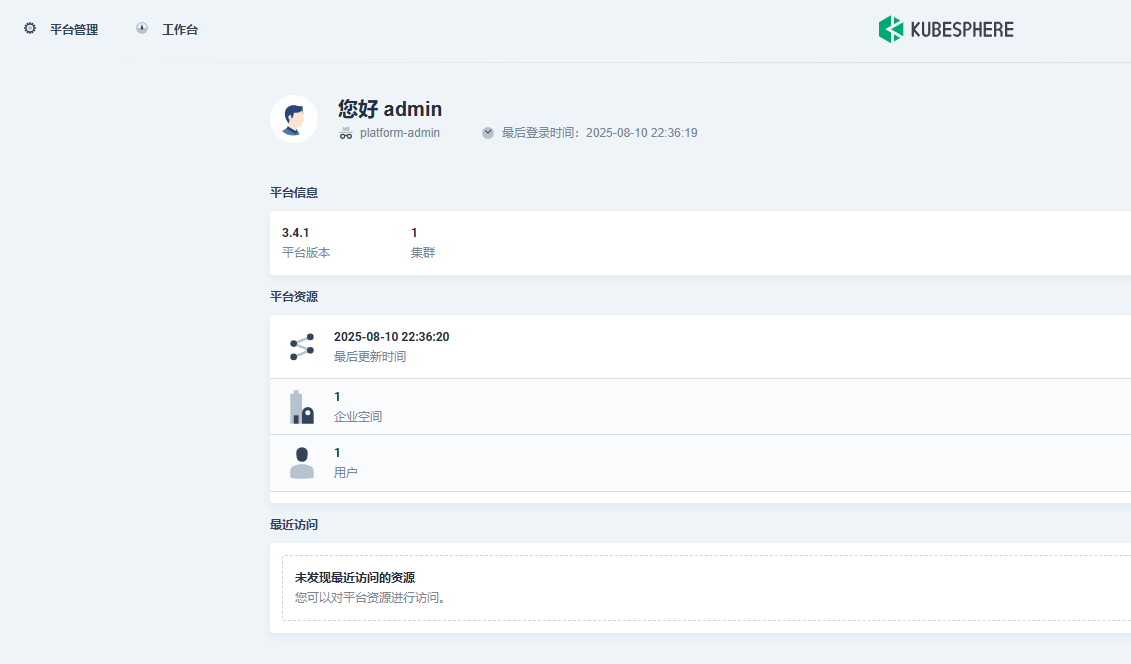Click the KubeSphere logo
The image size is (1131, 664).
click(946, 30)
